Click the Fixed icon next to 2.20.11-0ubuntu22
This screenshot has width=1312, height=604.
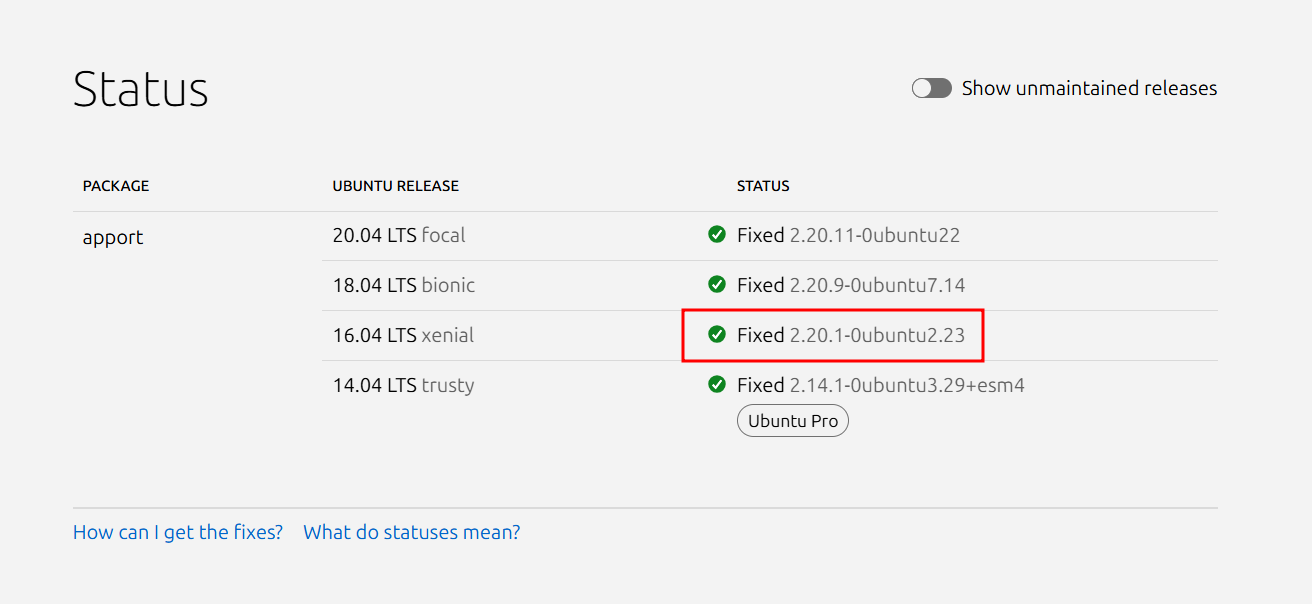point(717,235)
